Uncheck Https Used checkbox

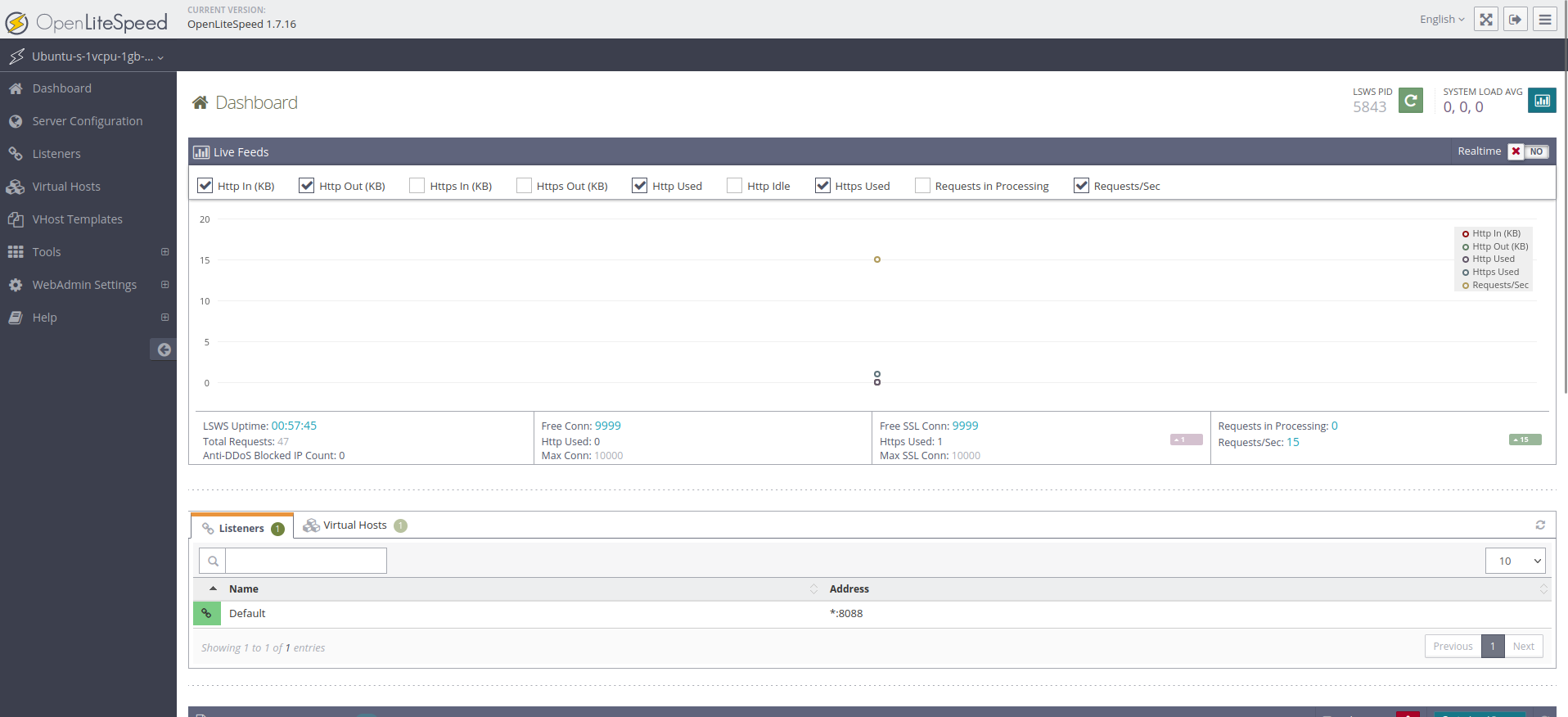click(822, 186)
